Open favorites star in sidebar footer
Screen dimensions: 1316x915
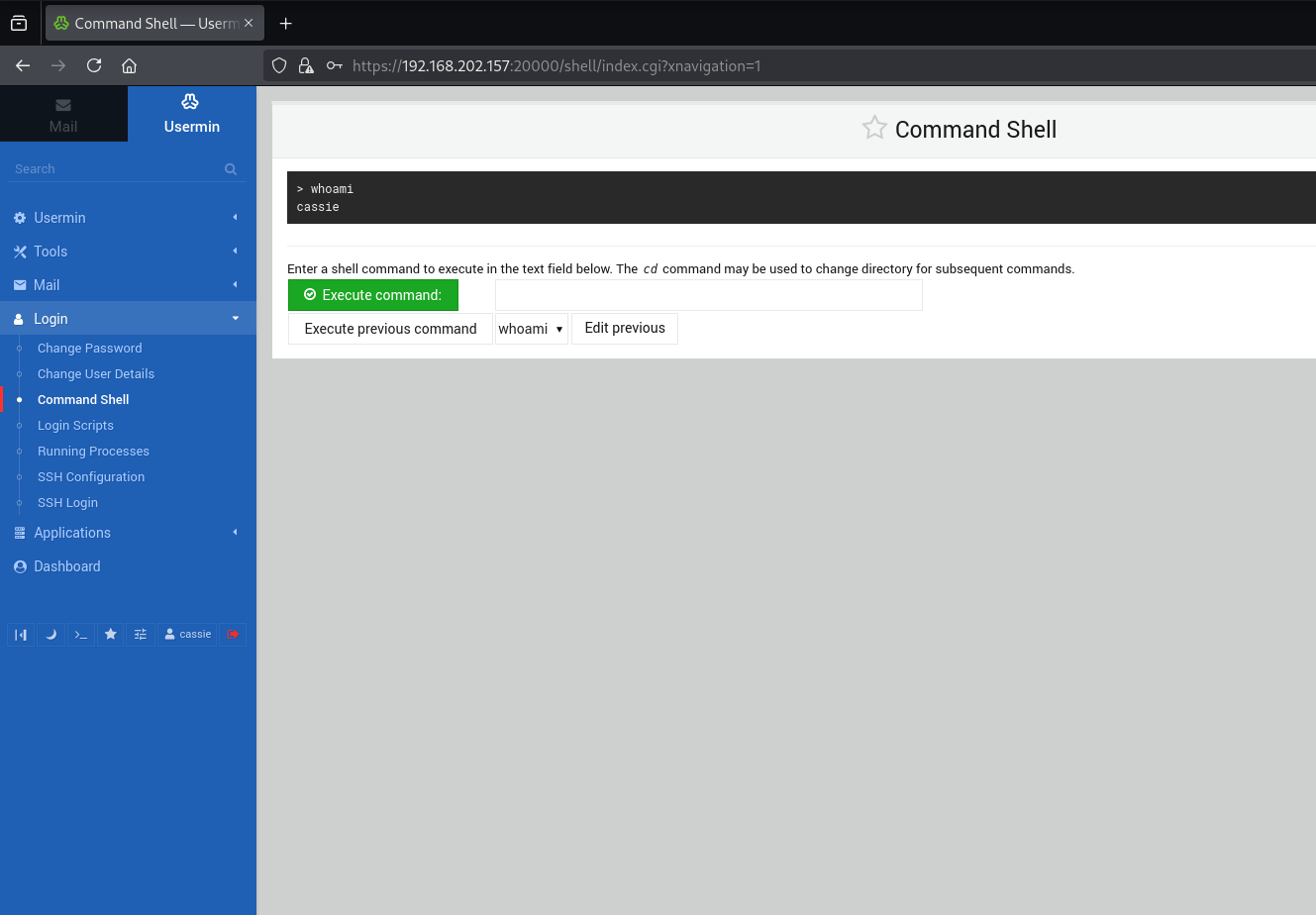[x=111, y=634]
